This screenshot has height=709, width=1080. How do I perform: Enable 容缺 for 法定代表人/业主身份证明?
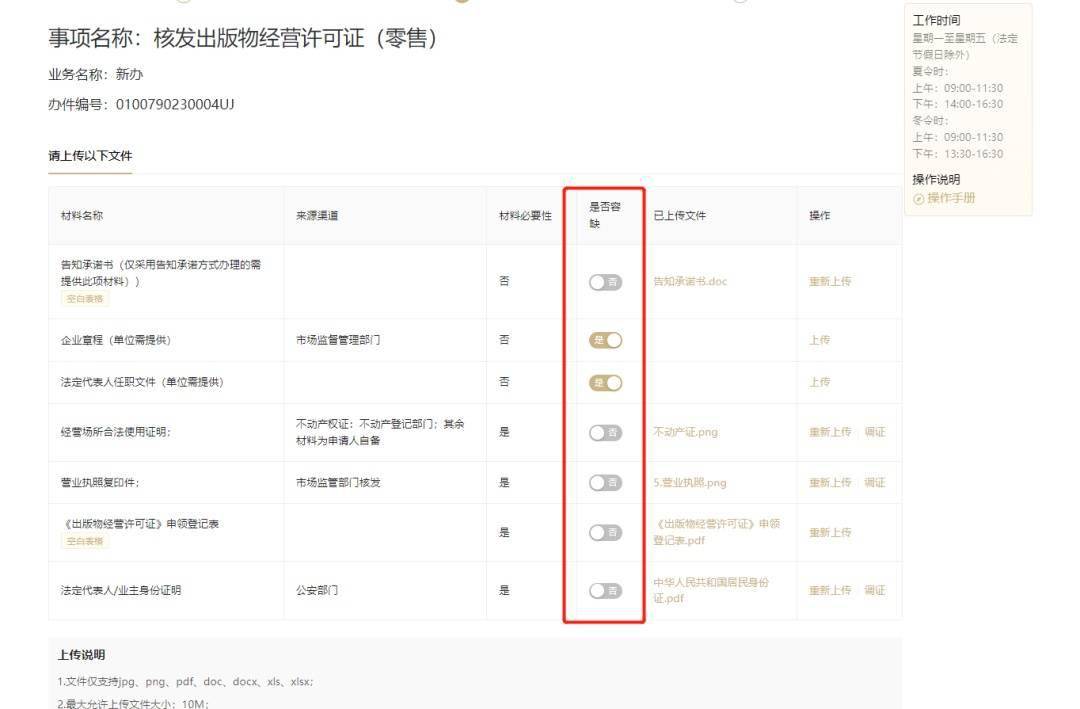606,590
